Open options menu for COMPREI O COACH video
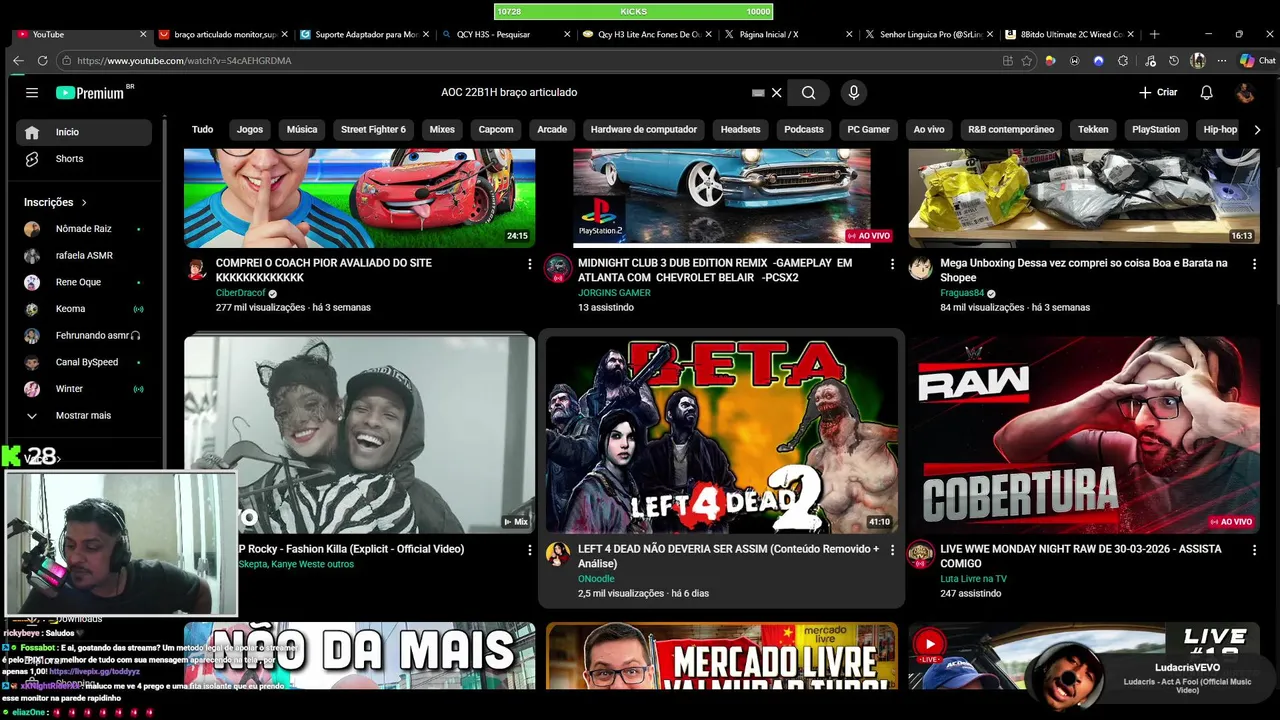This screenshot has width=1280, height=720. (530, 264)
